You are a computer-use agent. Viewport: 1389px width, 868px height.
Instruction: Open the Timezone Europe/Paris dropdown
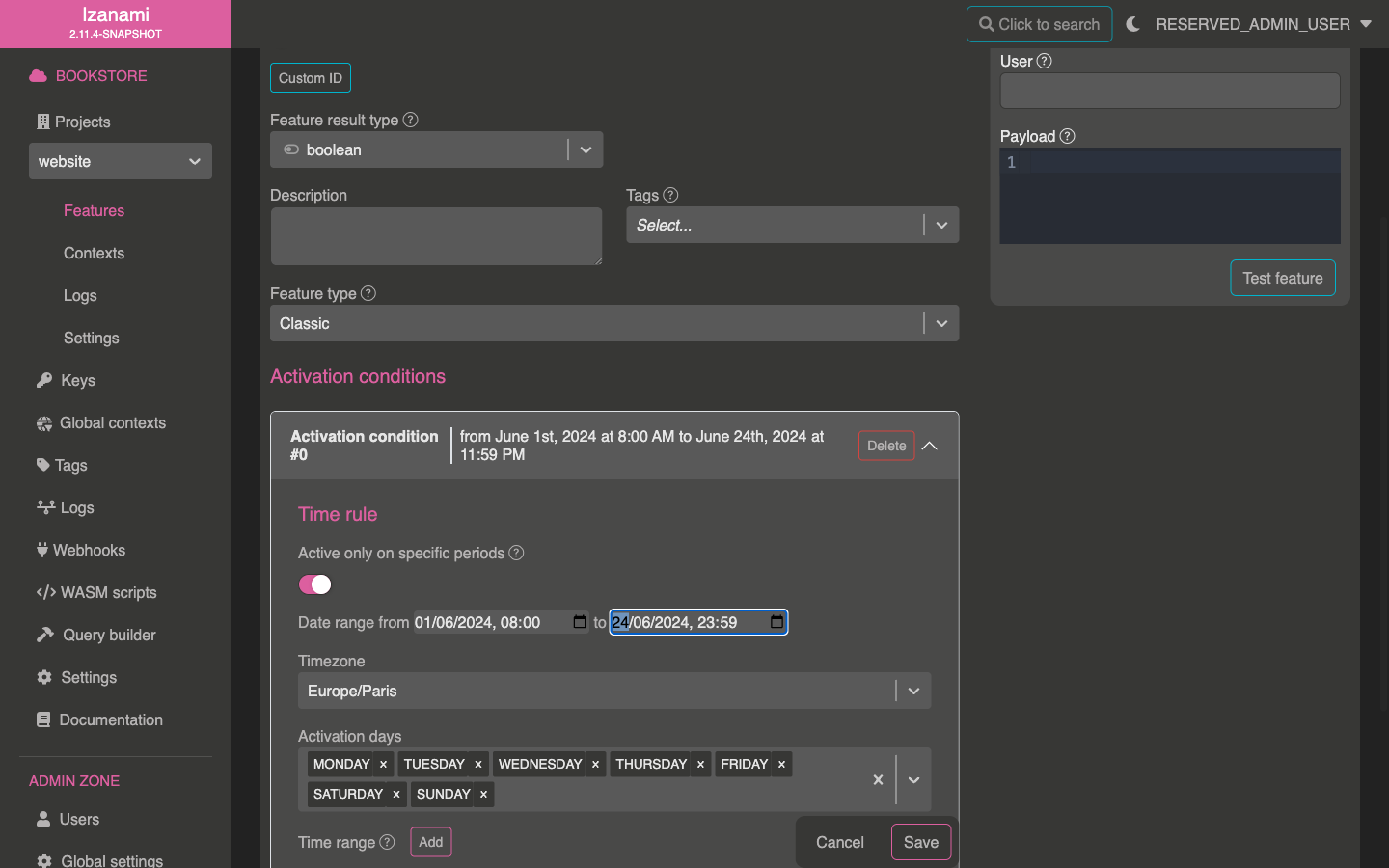[913, 691]
